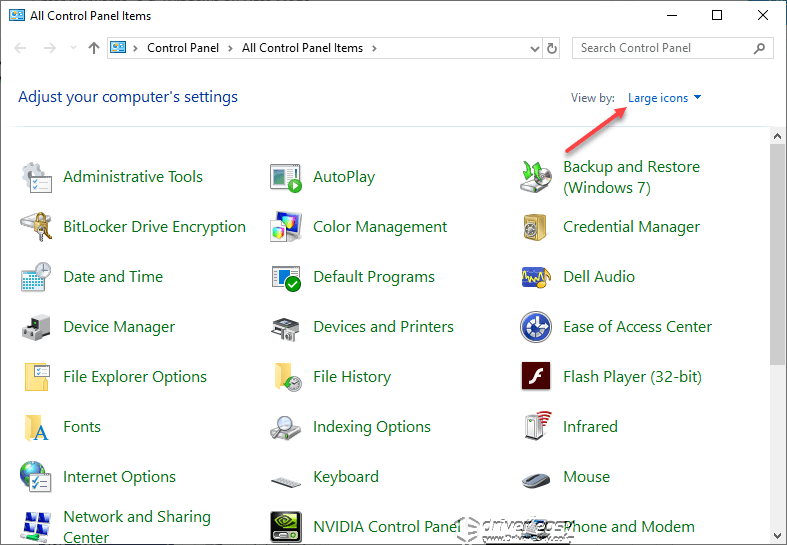Image resolution: width=787 pixels, height=545 pixels.
Task: Open the Indexing Options magnifier icon
Action: (285, 428)
